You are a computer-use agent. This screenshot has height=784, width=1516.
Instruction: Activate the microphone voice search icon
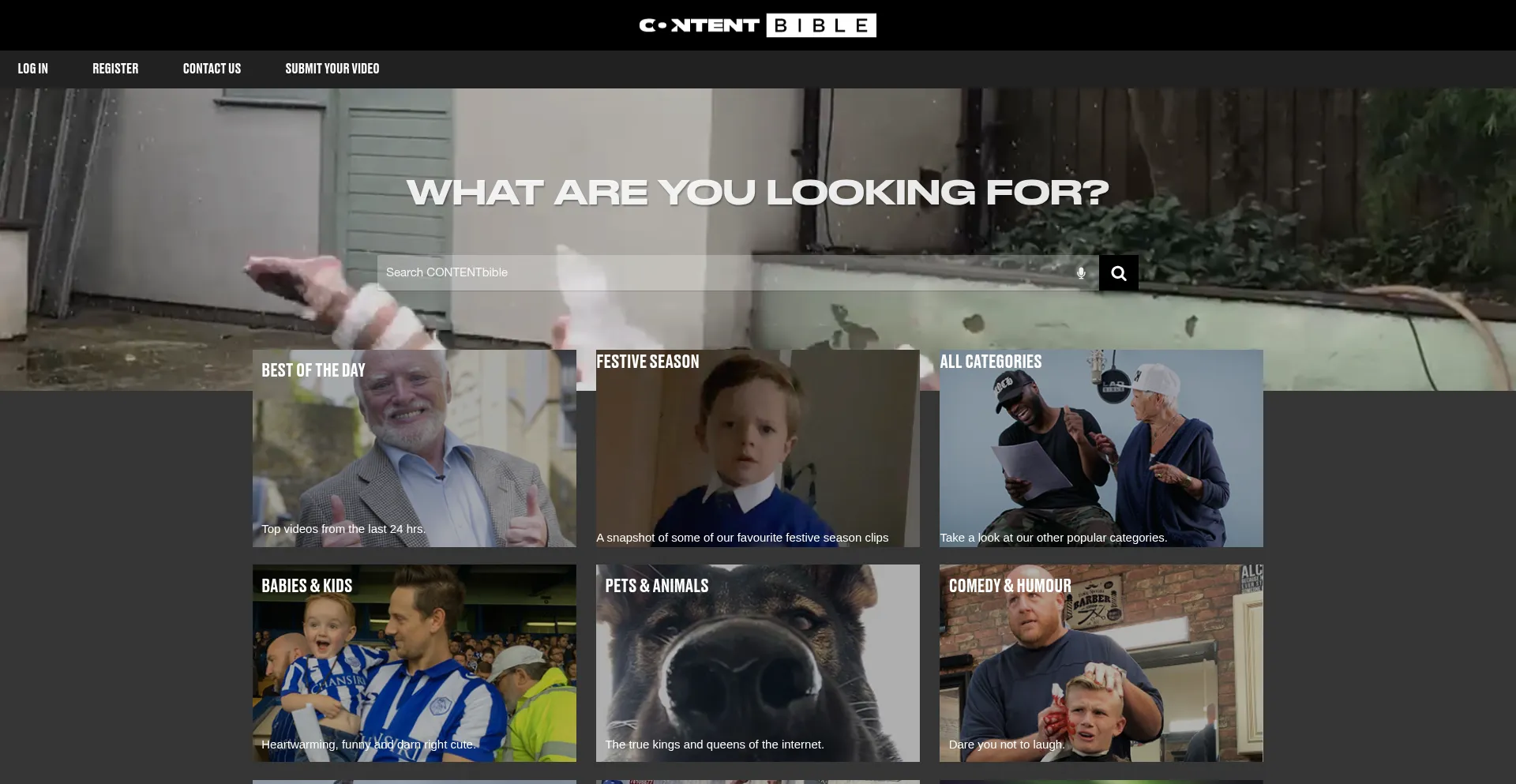point(1081,273)
